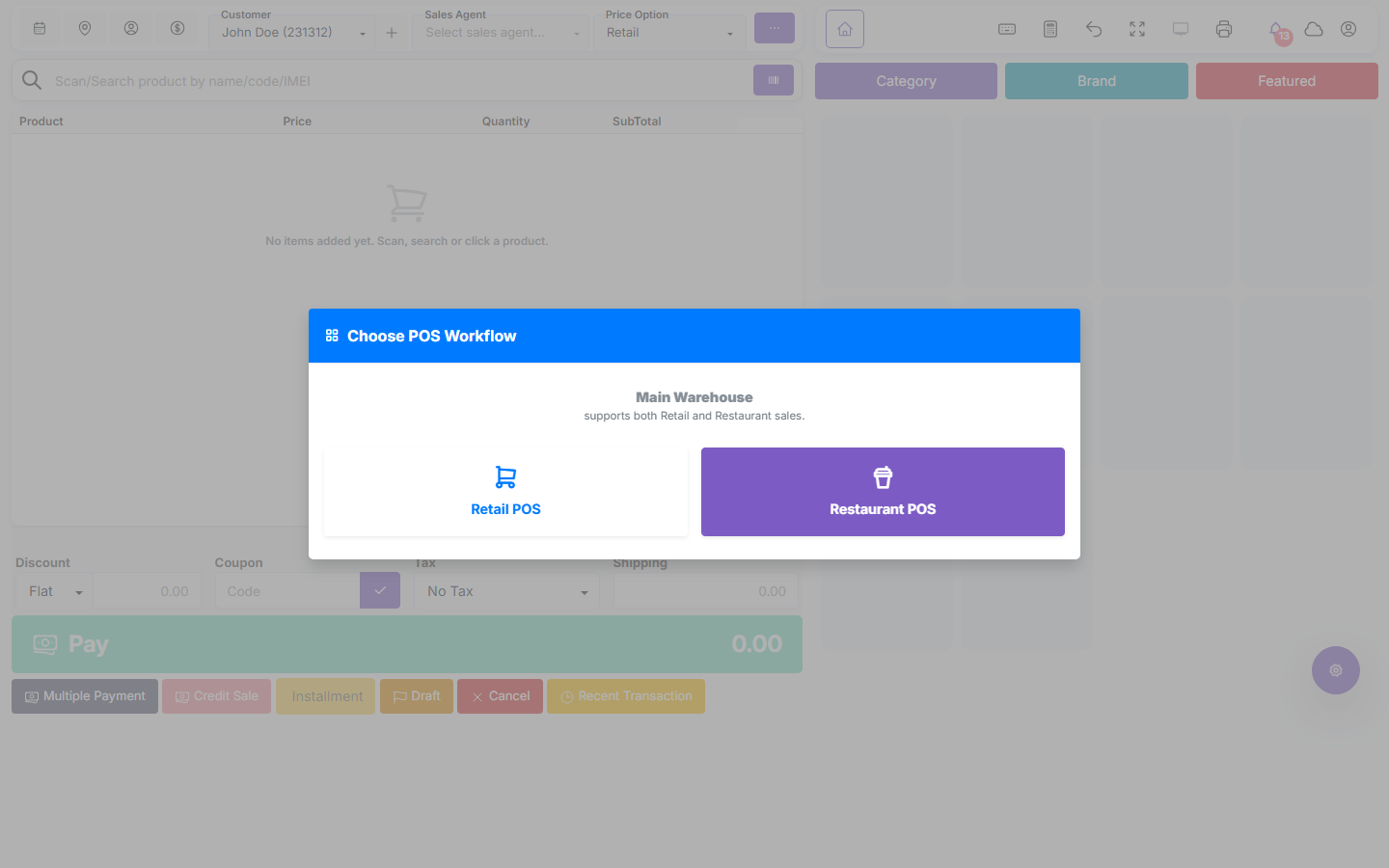Save the sale as Draft

pyautogui.click(x=417, y=696)
